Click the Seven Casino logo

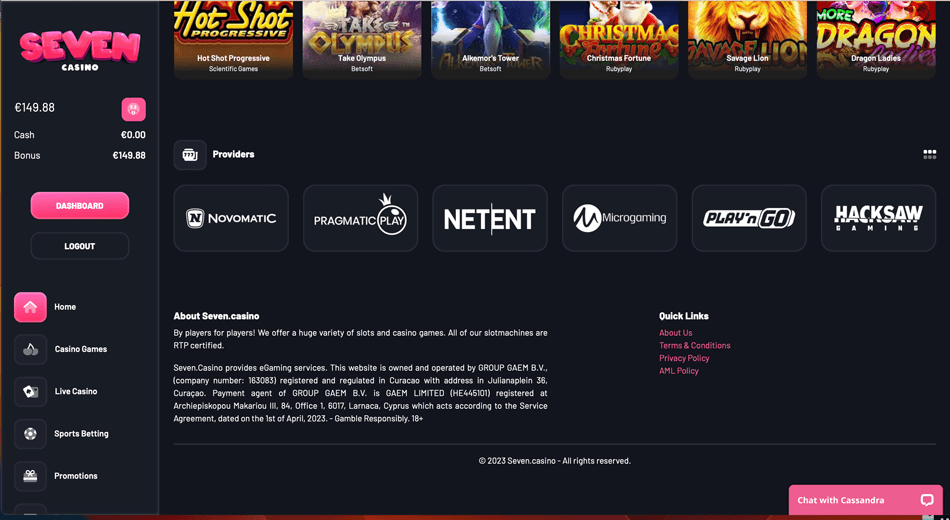click(79, 52)
